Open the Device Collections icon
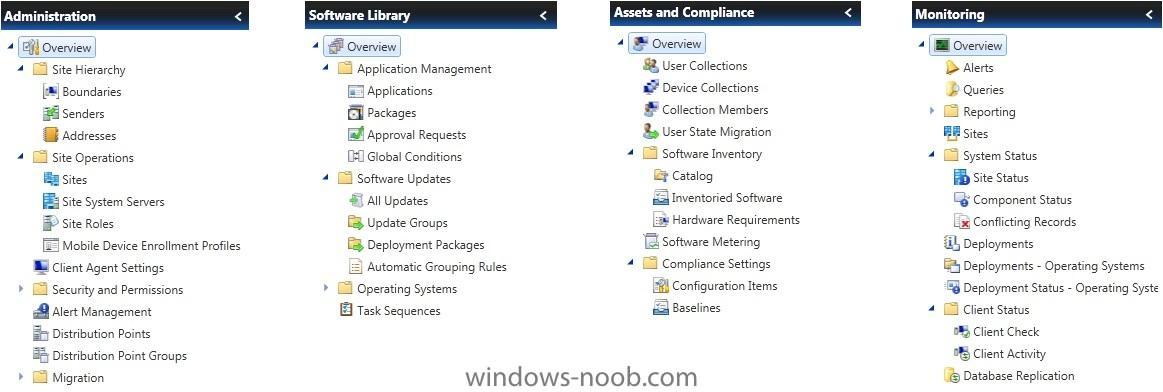Image resolution: width=1163 pixels, height=392 pixels. 650,87
